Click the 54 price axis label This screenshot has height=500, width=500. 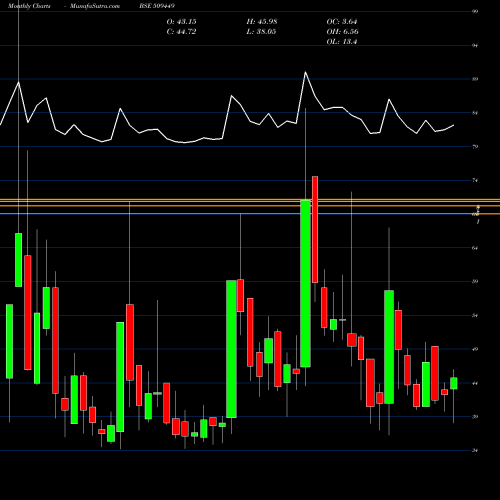pos(475,315)
